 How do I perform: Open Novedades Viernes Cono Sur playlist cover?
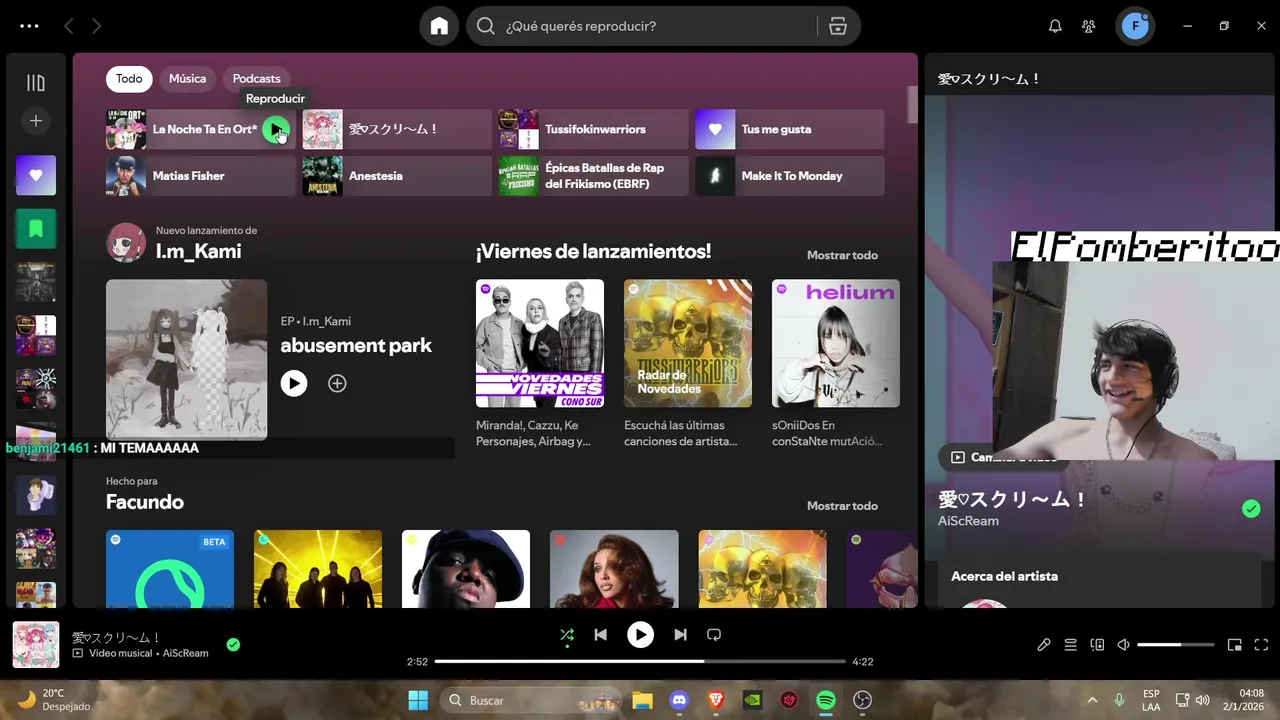pyautogui.click(x=540, y=343)
